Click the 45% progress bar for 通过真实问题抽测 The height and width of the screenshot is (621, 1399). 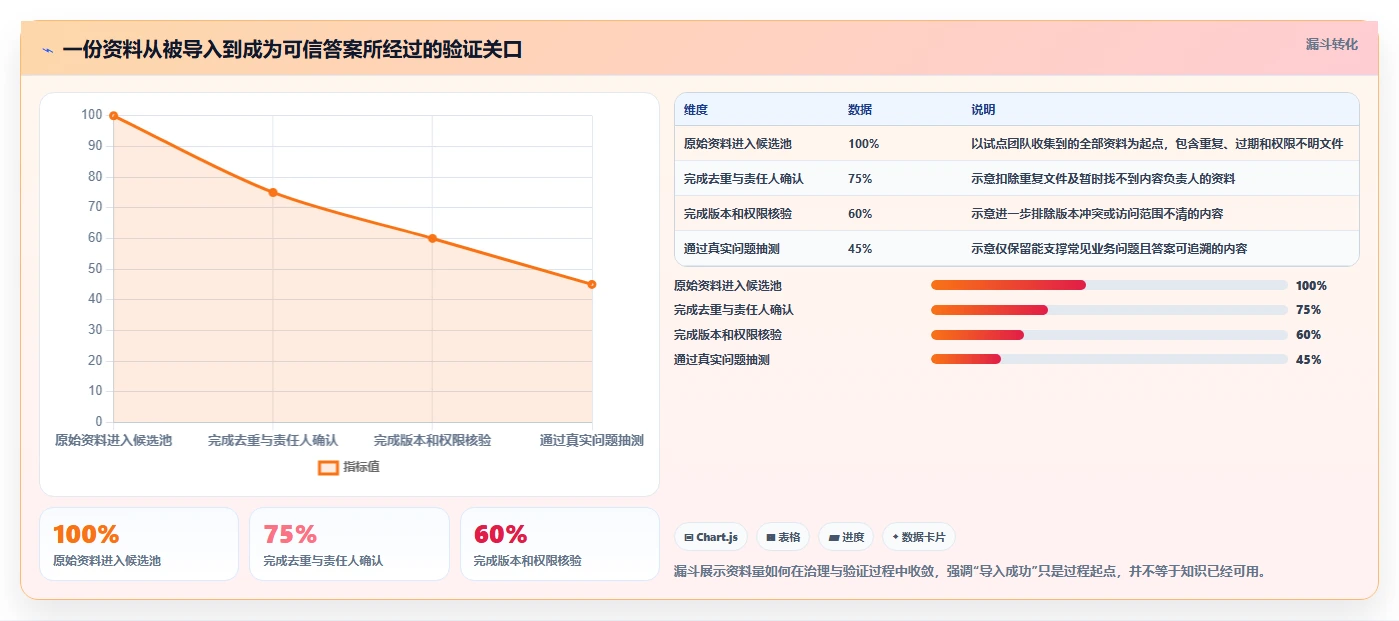(1109, 359)
